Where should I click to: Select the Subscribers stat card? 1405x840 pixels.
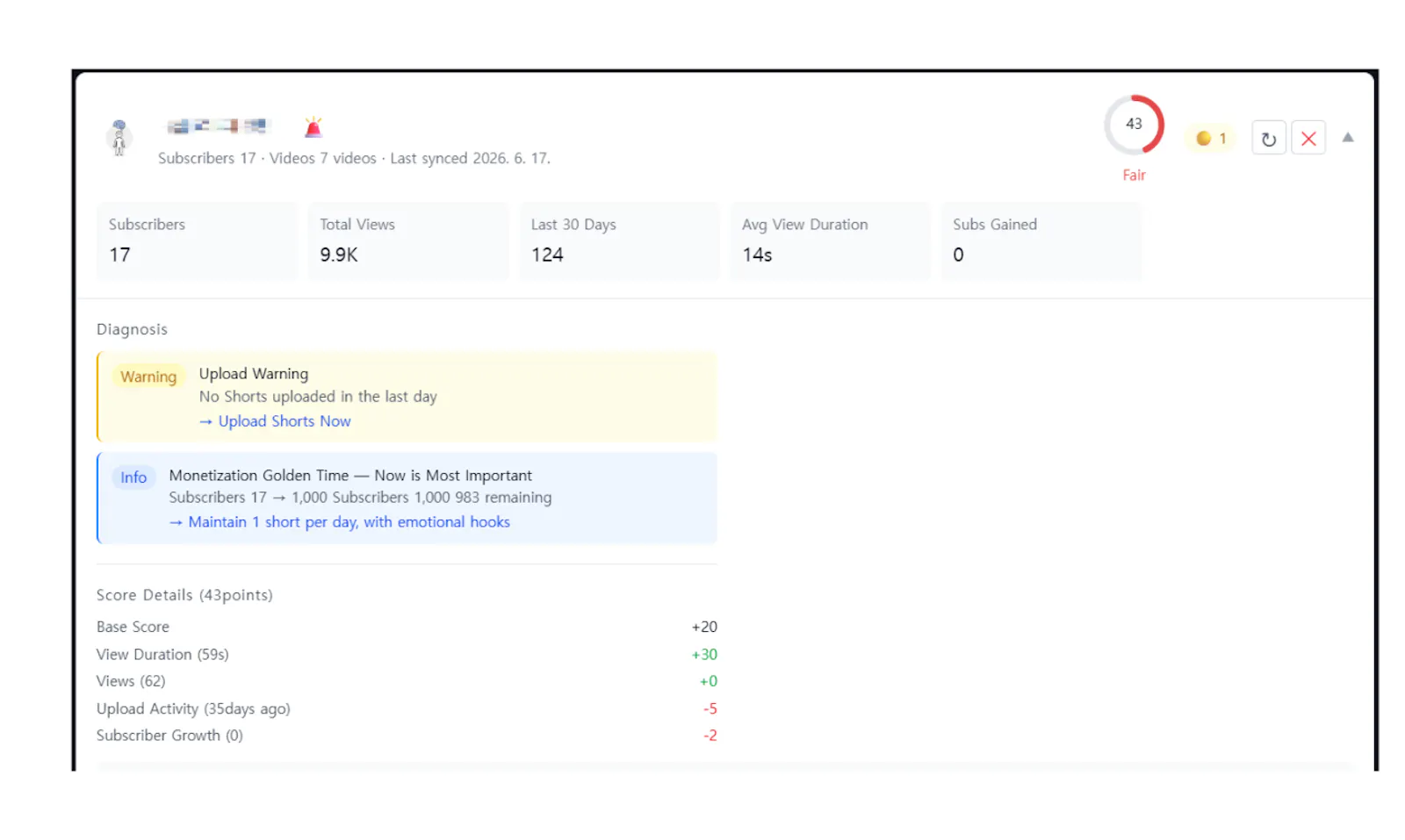197,241
